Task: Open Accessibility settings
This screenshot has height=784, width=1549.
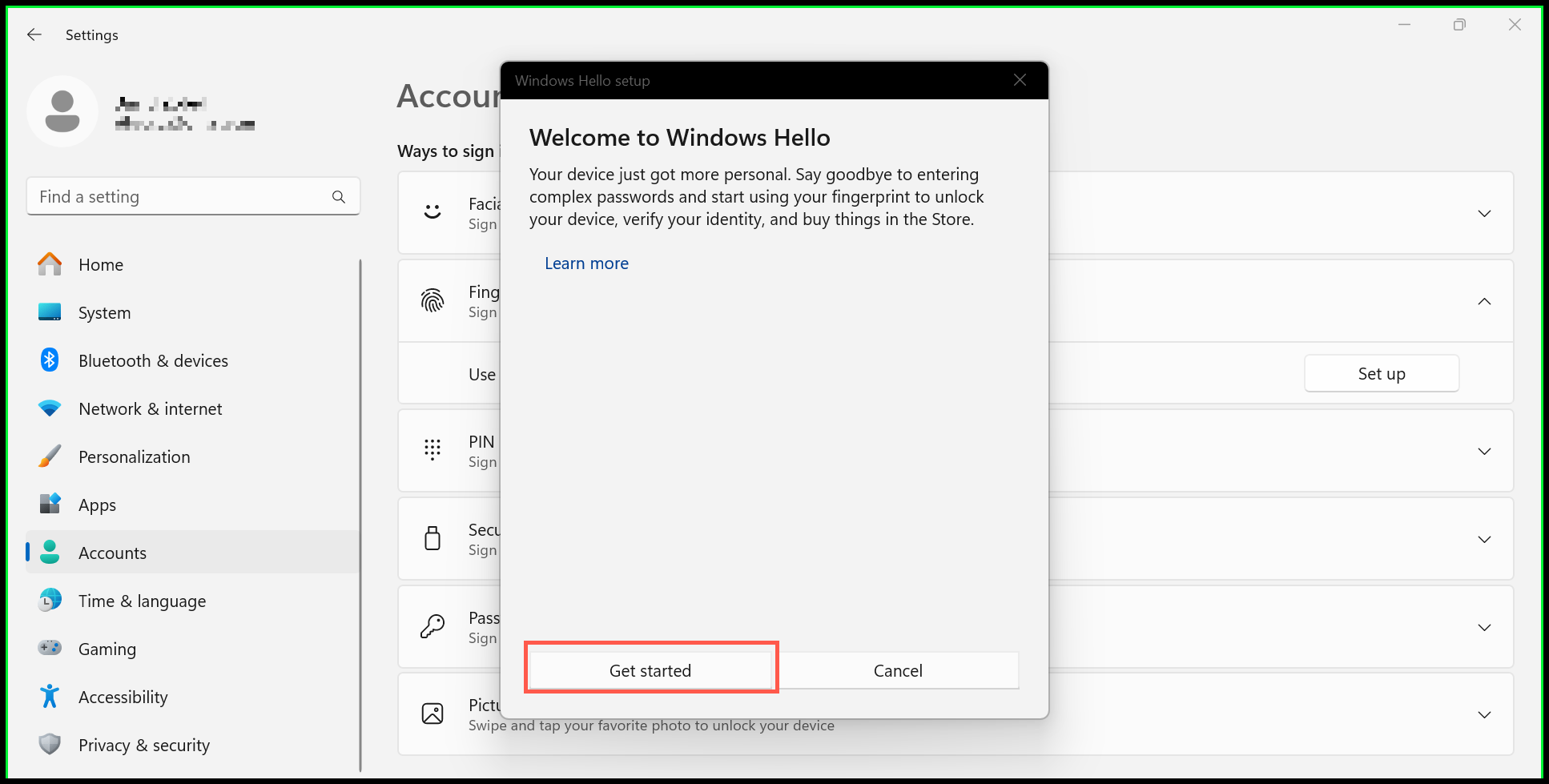Action: click(192, 697)
